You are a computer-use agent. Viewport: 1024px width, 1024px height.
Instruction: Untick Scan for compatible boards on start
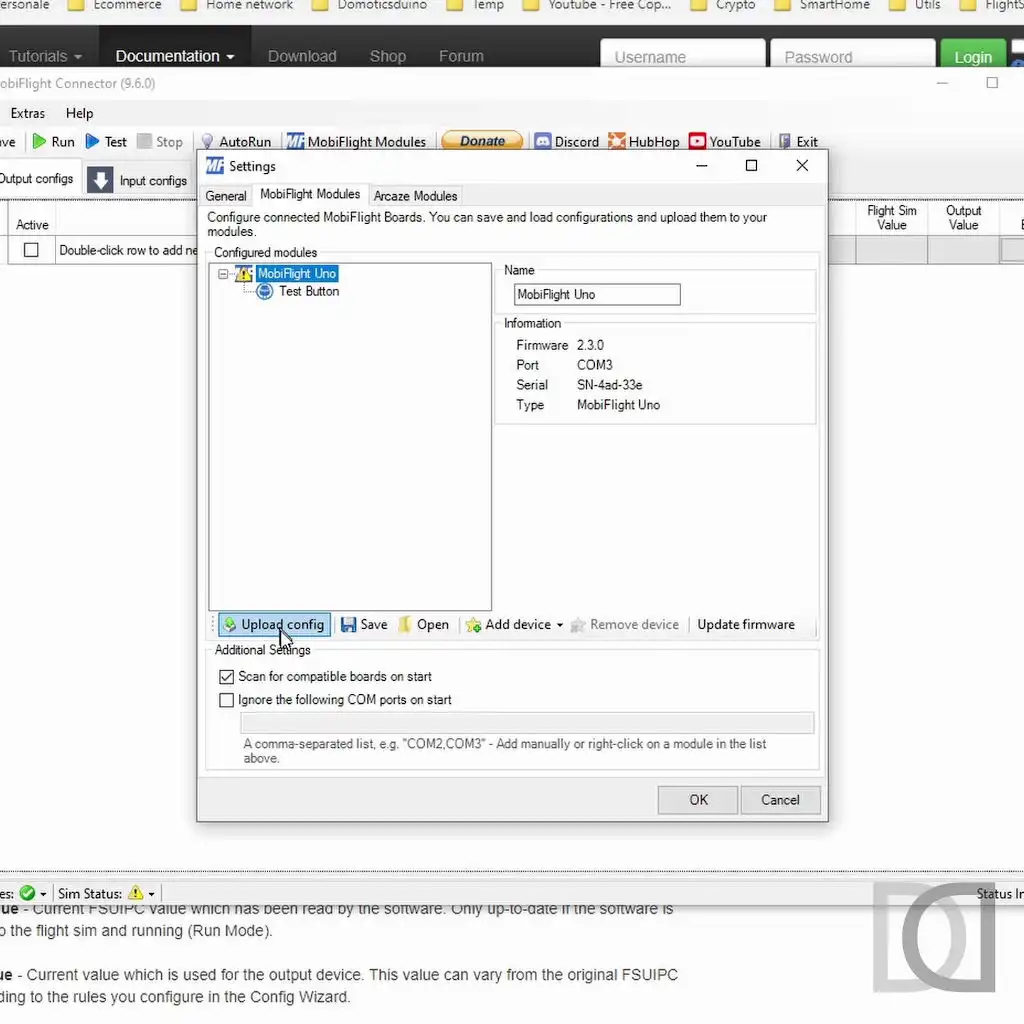pos(227,677)
